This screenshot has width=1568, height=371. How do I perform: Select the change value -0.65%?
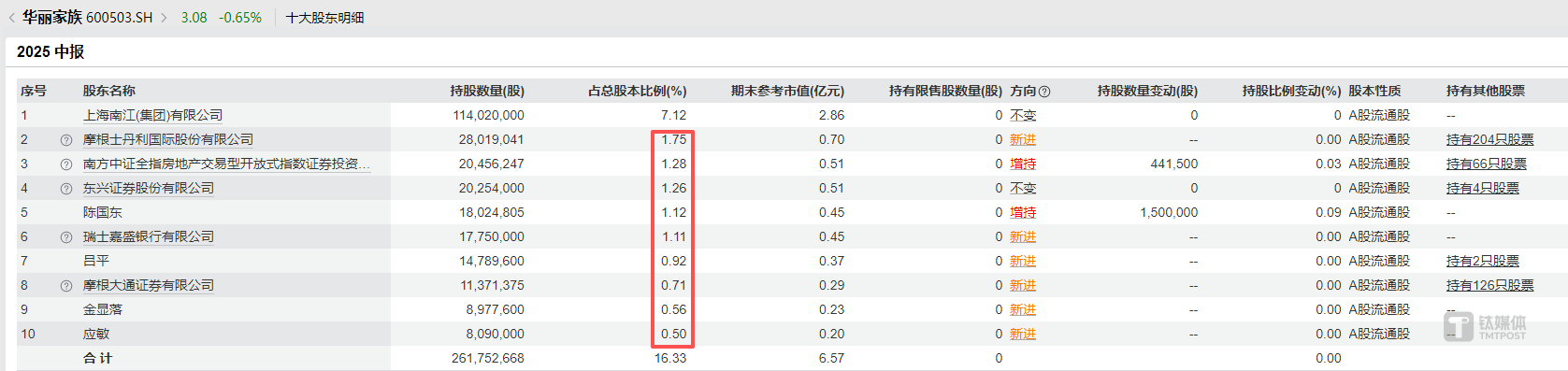click(240, 18)
